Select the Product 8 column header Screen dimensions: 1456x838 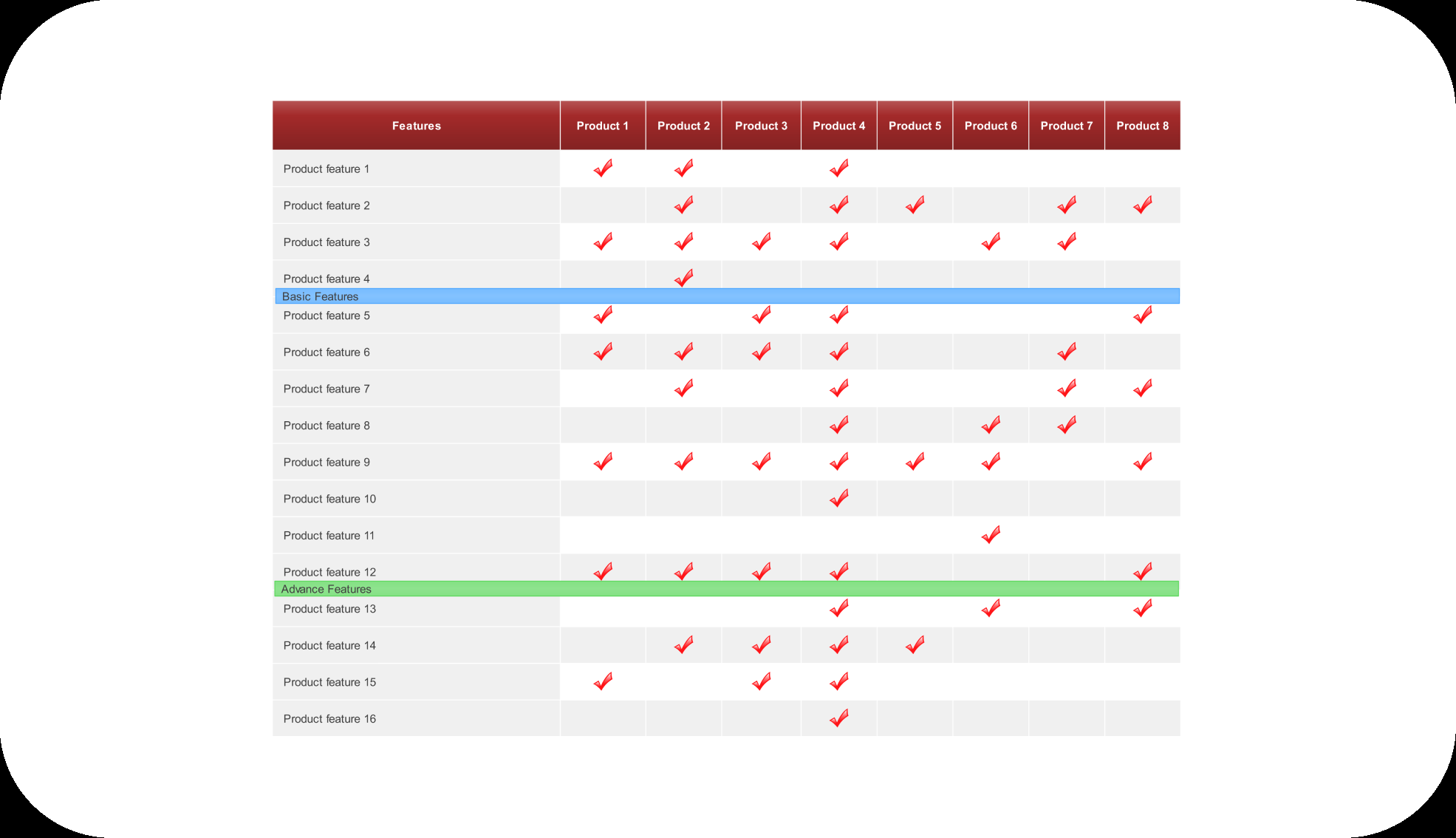[x=1142, y=126]
